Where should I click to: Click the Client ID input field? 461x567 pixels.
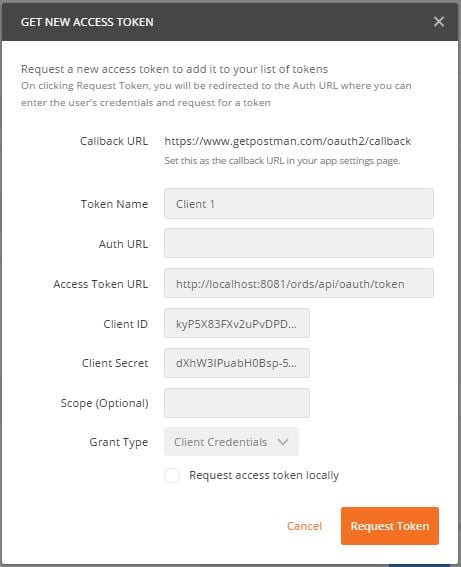click(237, 323)
